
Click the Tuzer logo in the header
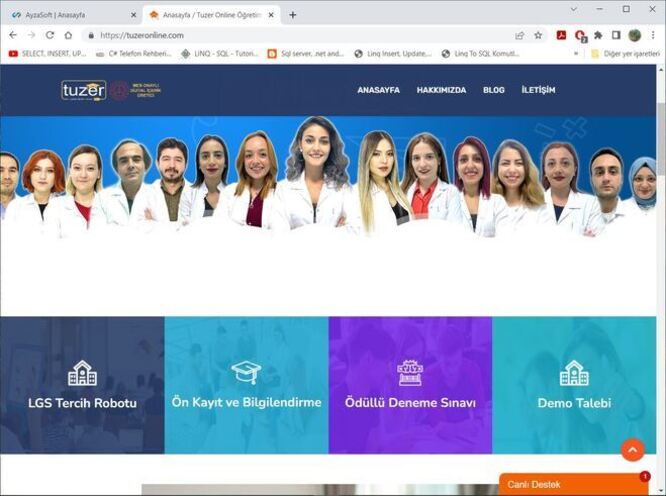pos(85,90)
